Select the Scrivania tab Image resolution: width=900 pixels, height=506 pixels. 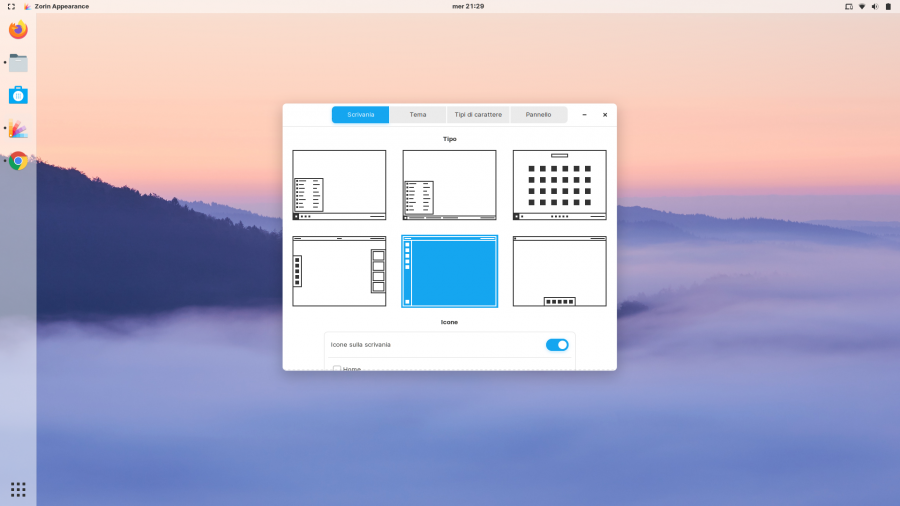pyautogui.click(x=361, y=115)
